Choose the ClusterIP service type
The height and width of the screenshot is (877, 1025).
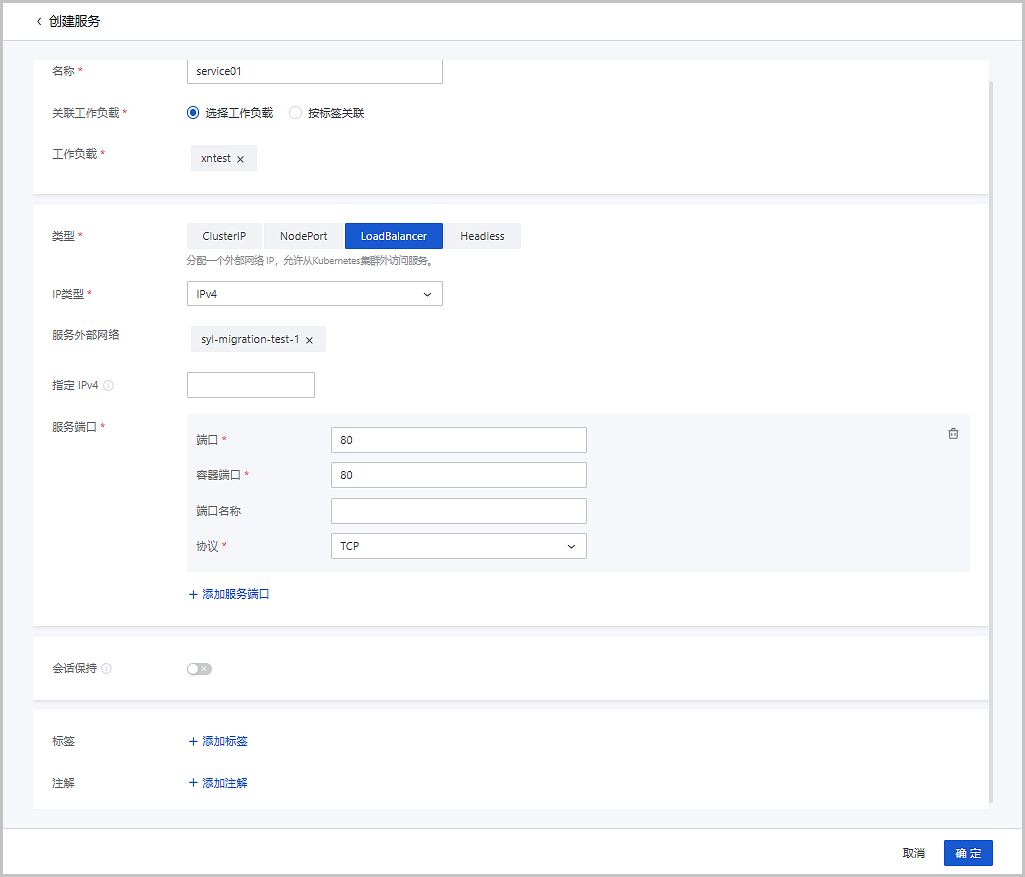tap(224, 236)
